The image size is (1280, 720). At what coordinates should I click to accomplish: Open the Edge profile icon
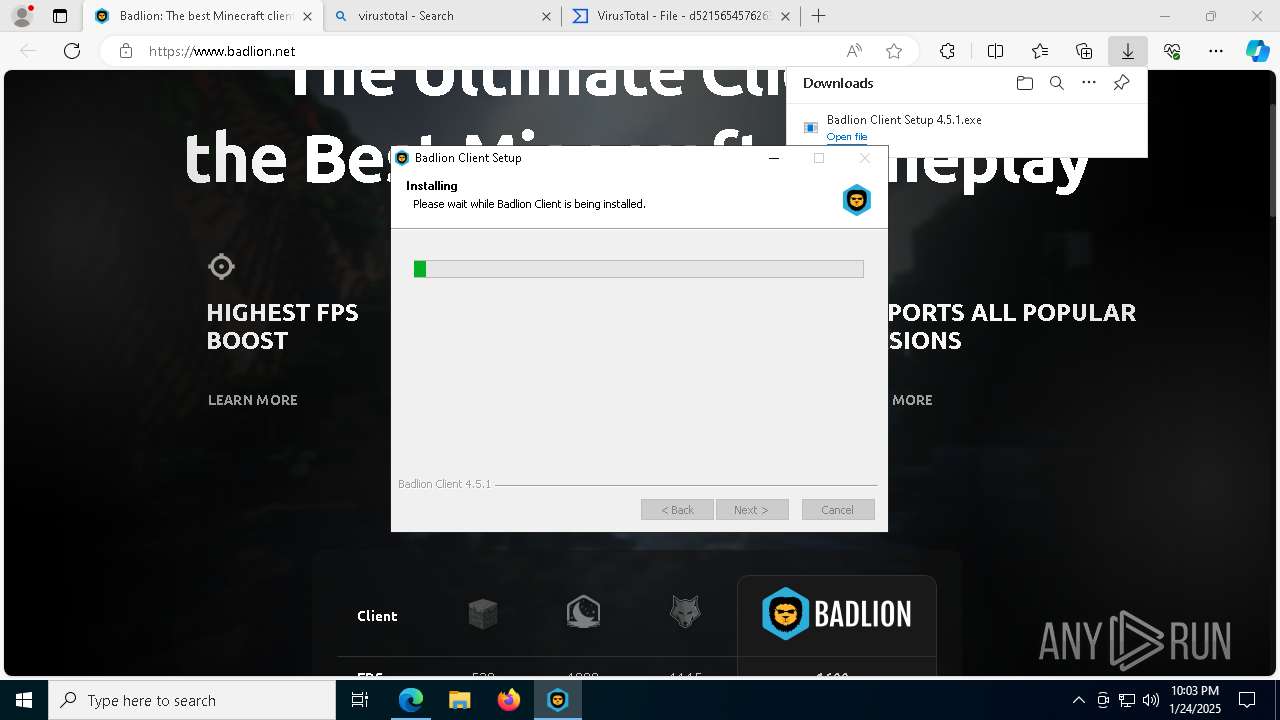tap(22, 16)
